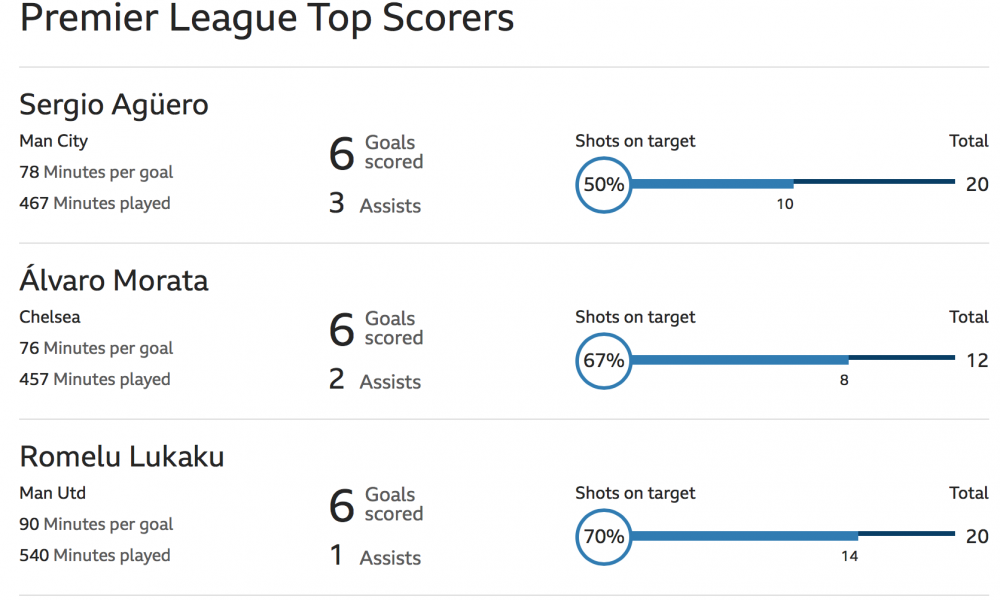Screen dimensions: 1000x600
Task: Click Morata's total shots value 12
Action: tap(976, 361)
